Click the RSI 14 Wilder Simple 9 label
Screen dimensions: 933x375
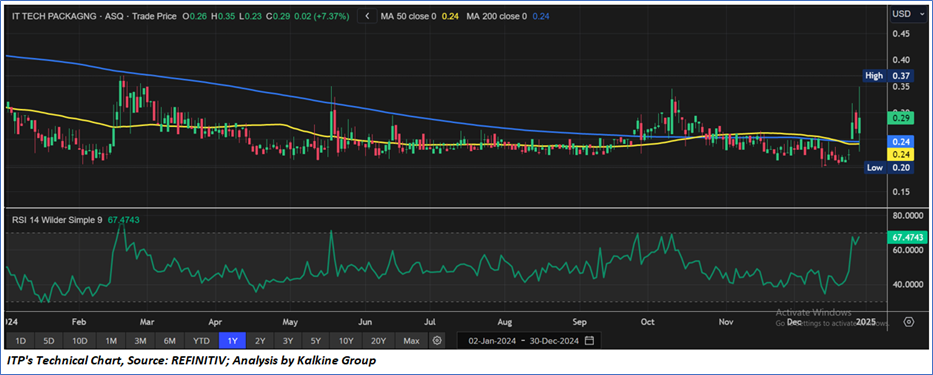click(x=57, y=220)
